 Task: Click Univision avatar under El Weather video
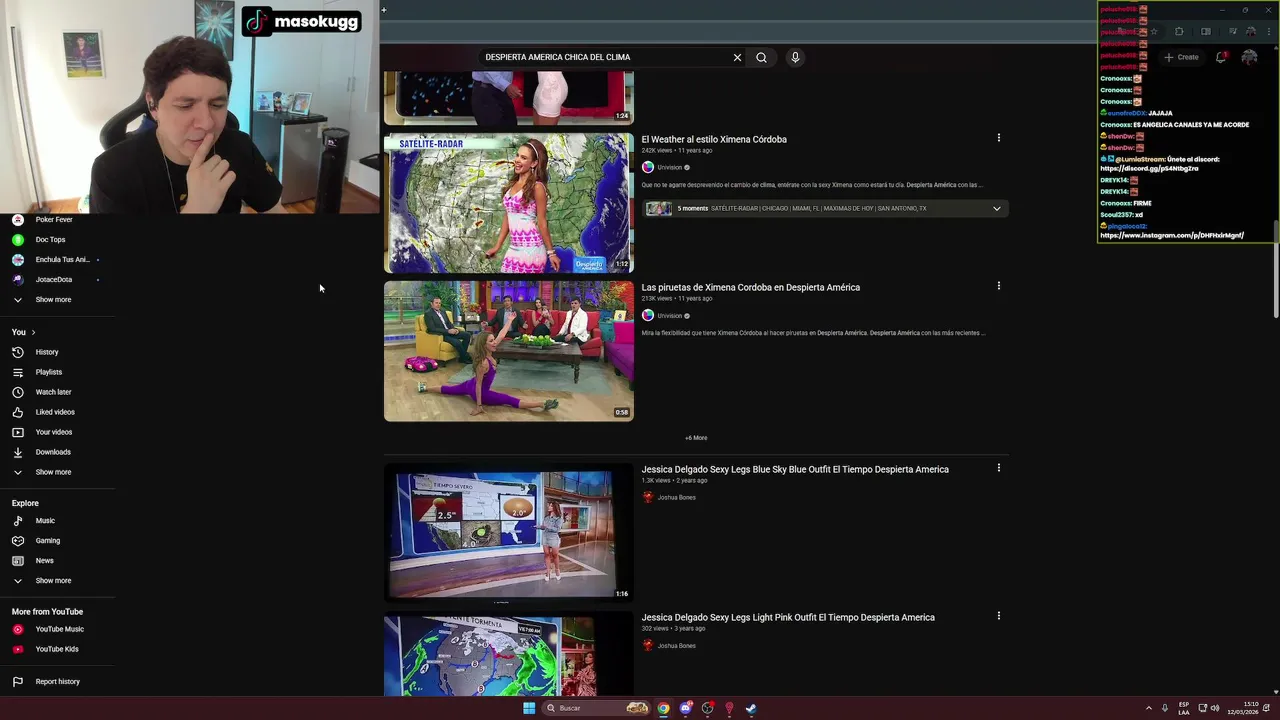click(648, 167)
